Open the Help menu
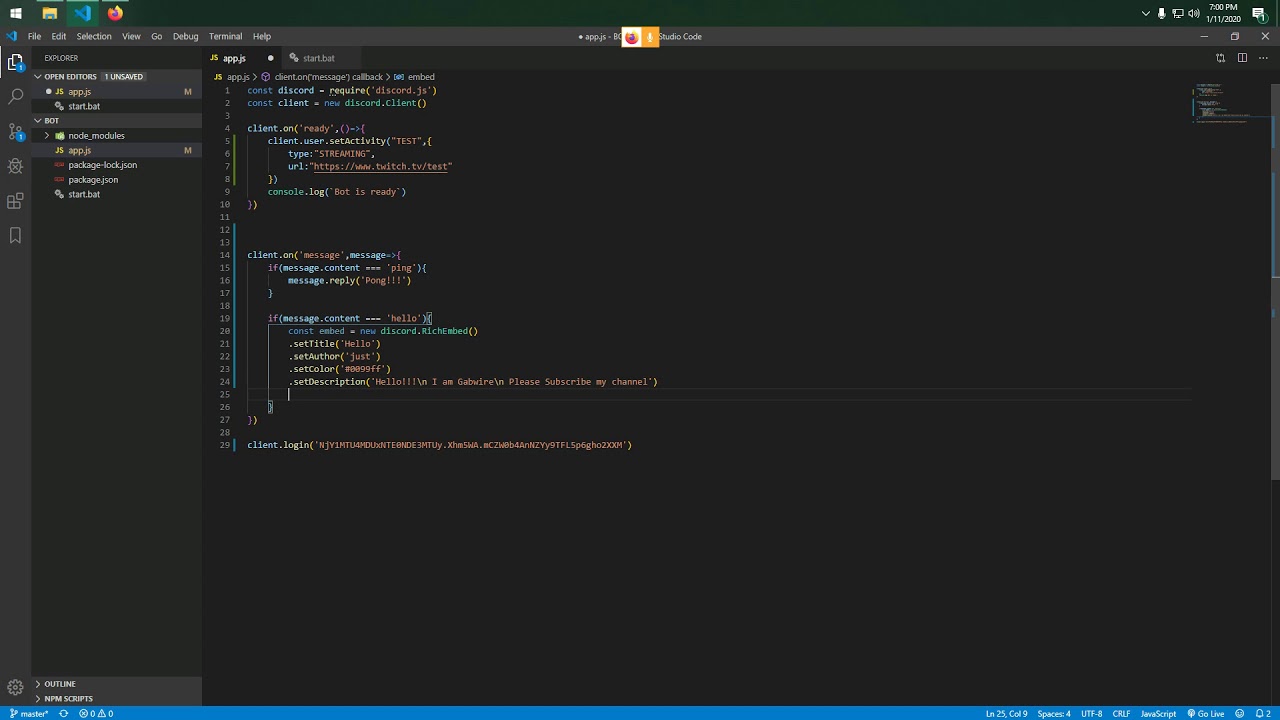 point(262,36)
